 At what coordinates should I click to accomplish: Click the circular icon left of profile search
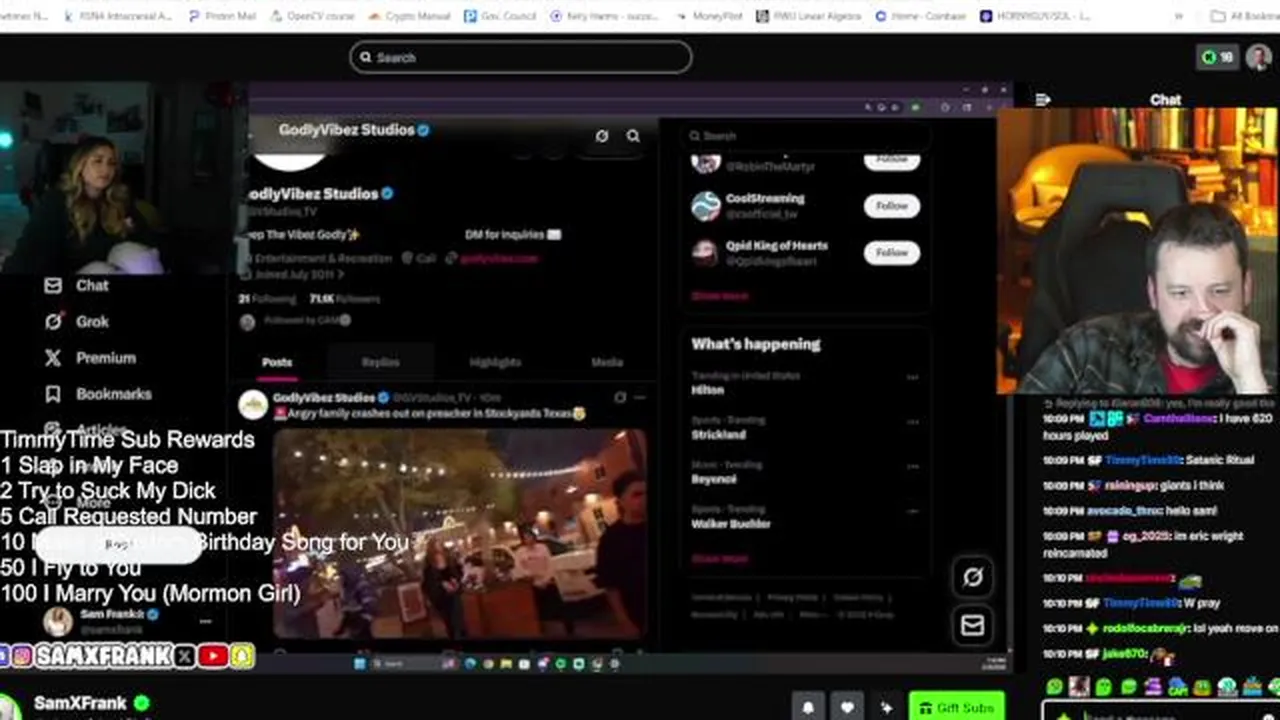click(601, 136)
